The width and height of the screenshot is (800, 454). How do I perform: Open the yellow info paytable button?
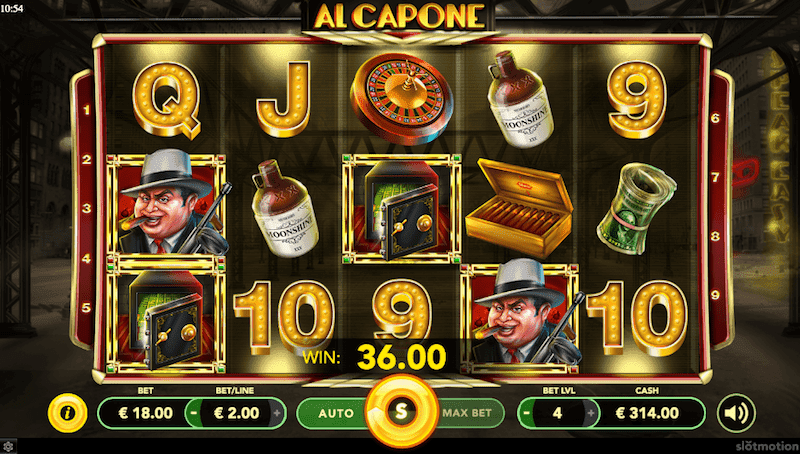point(67,413)
